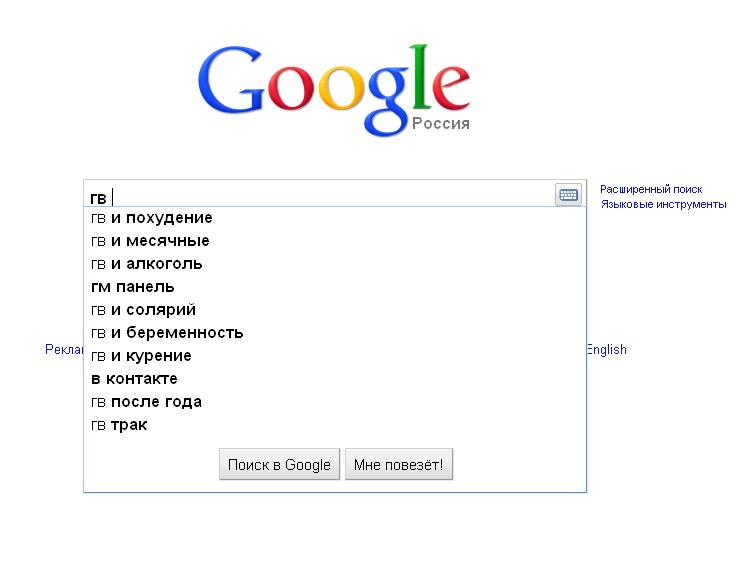Open 'Языковые инструменты' link
Screen dimensions: 747x563
(663, 204)
